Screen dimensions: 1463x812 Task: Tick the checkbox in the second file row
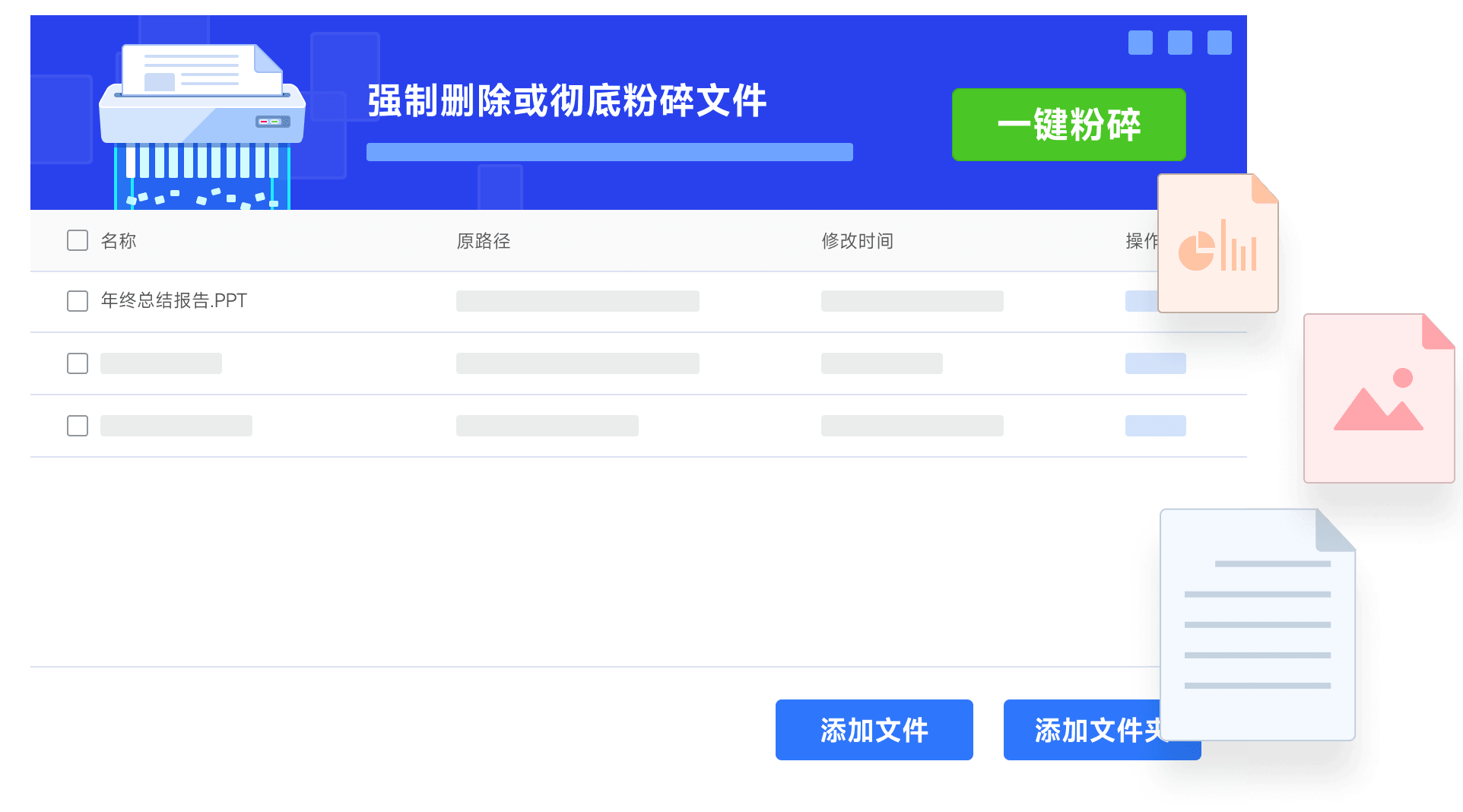pyautogui.click(x=78, y=363)
